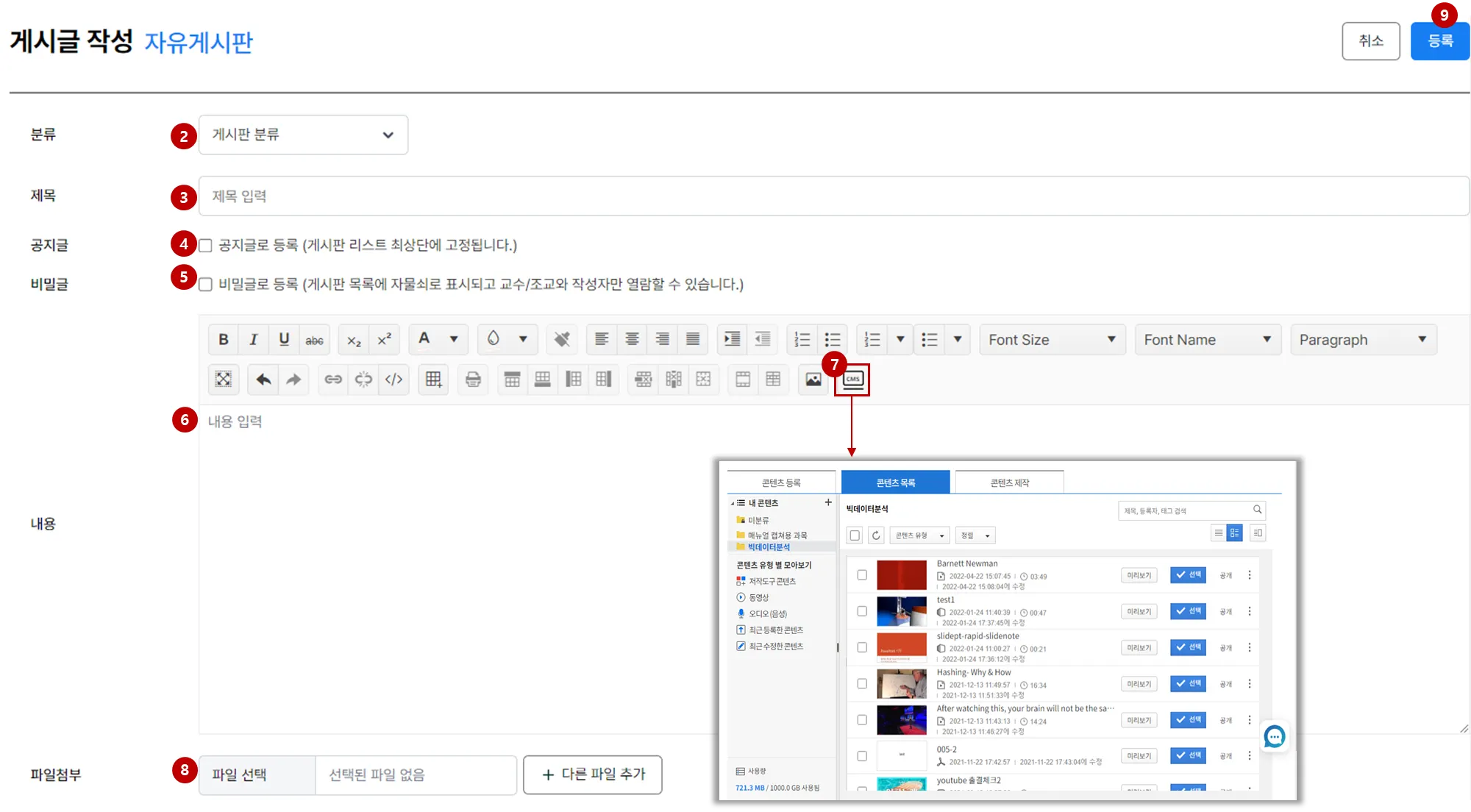Switch to the 콘텐츠 등록 tab

(781, 482)
